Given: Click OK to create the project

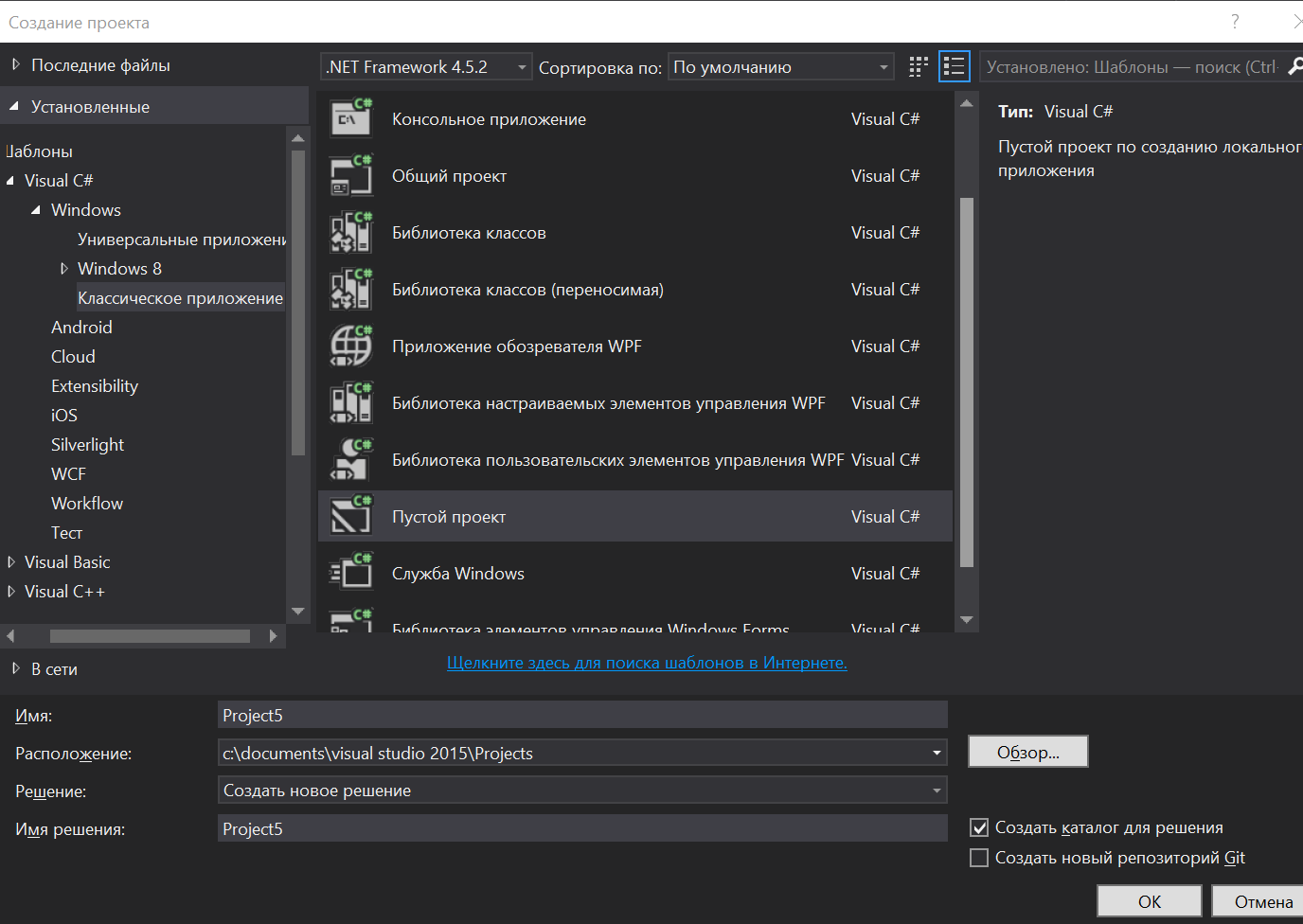Looking at the screenshot, I should pyautogui.click(x=1150, y=901).
